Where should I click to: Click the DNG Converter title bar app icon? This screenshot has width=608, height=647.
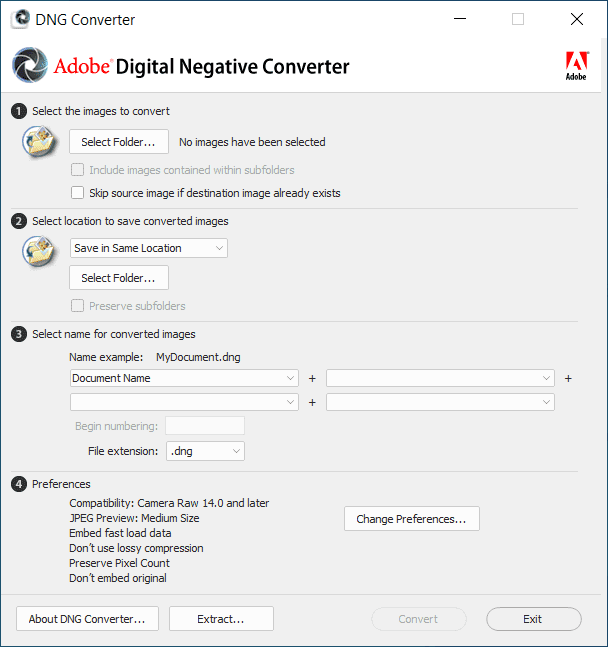point(21,19)
